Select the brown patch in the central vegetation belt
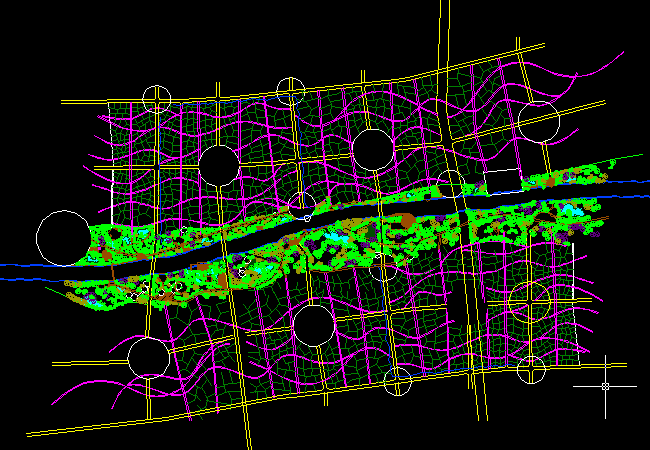 click(x=408, y=219)
